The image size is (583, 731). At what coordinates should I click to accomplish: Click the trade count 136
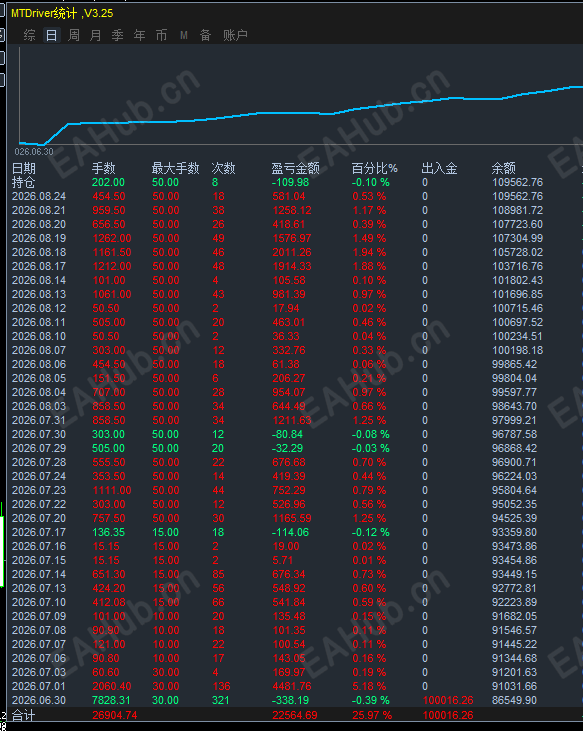[x=221, y=686]
